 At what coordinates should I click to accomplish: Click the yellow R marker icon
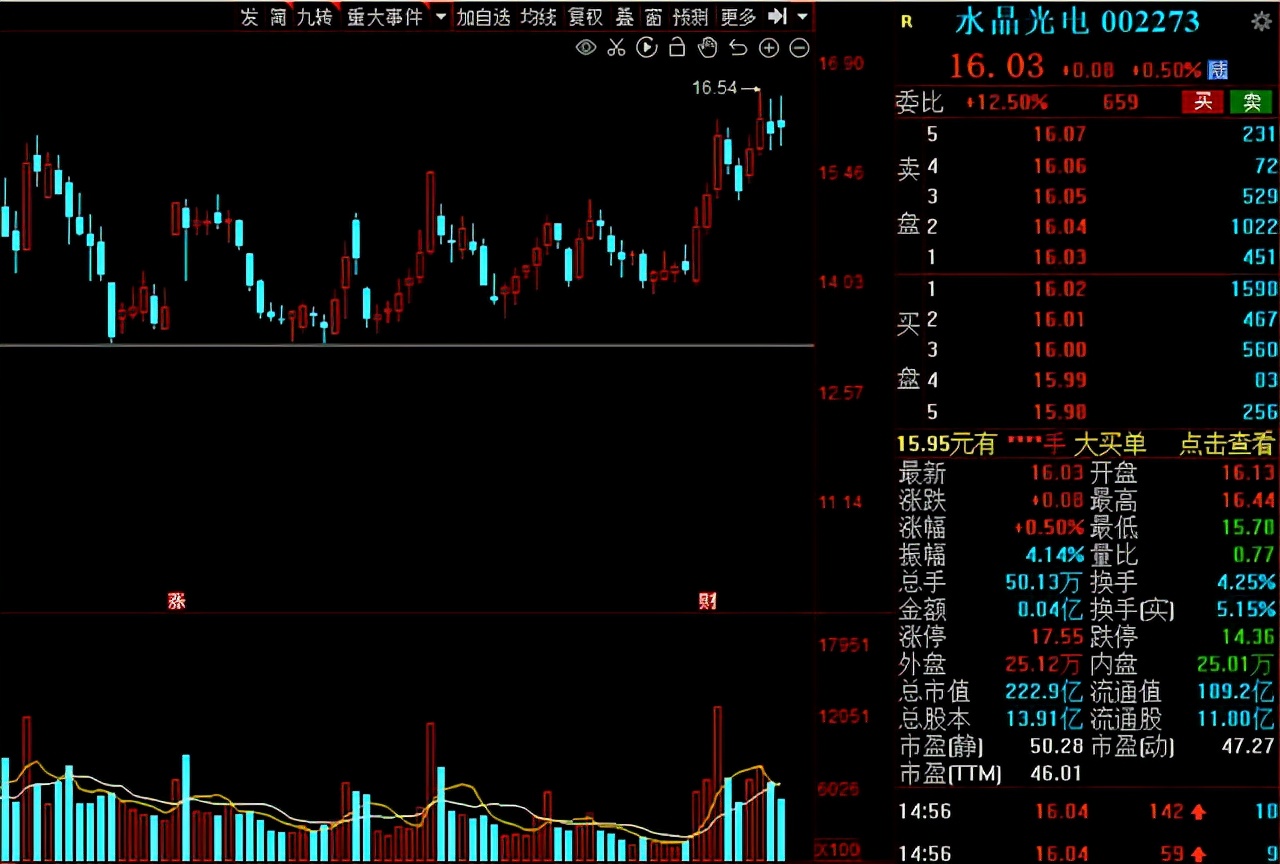point(906,21)
